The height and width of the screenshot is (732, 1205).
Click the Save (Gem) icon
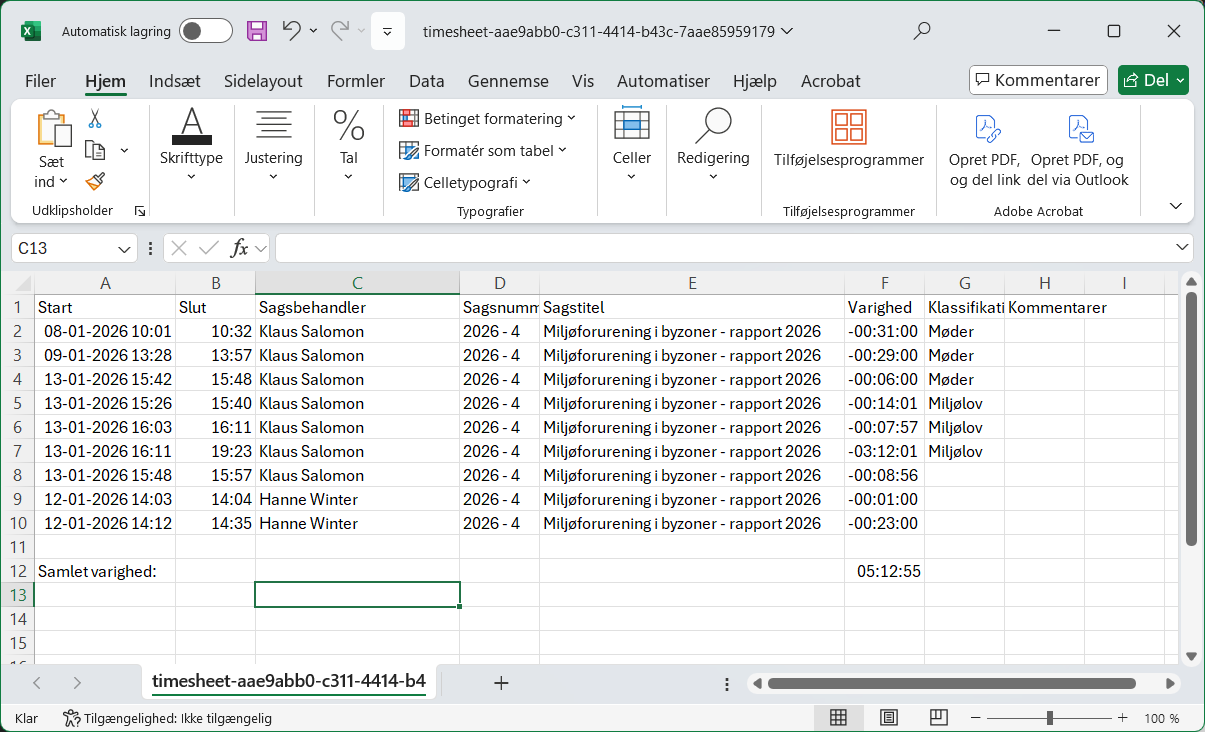click(256, 31)
